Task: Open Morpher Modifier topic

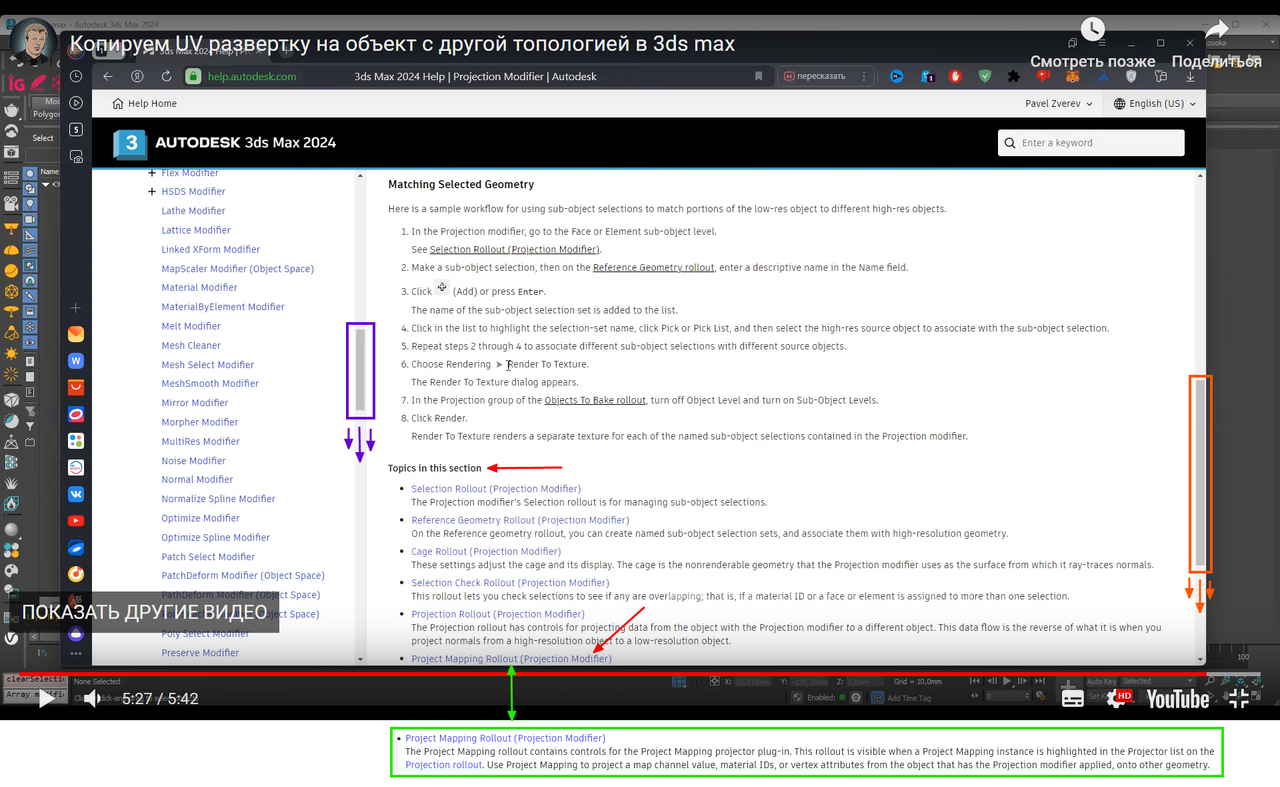Action: (x=200, y=422)
